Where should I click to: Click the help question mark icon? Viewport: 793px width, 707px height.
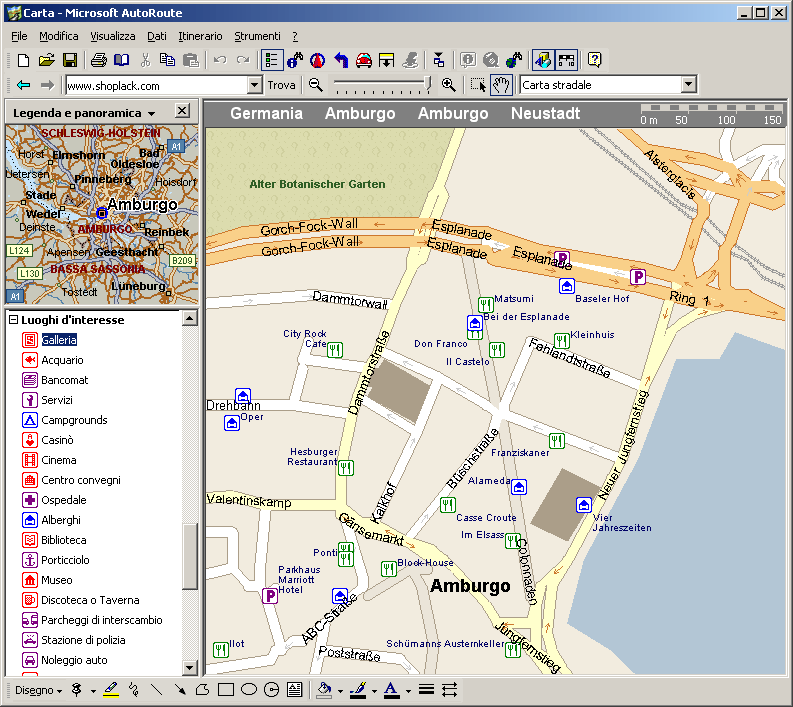click(x=595, y=60)
